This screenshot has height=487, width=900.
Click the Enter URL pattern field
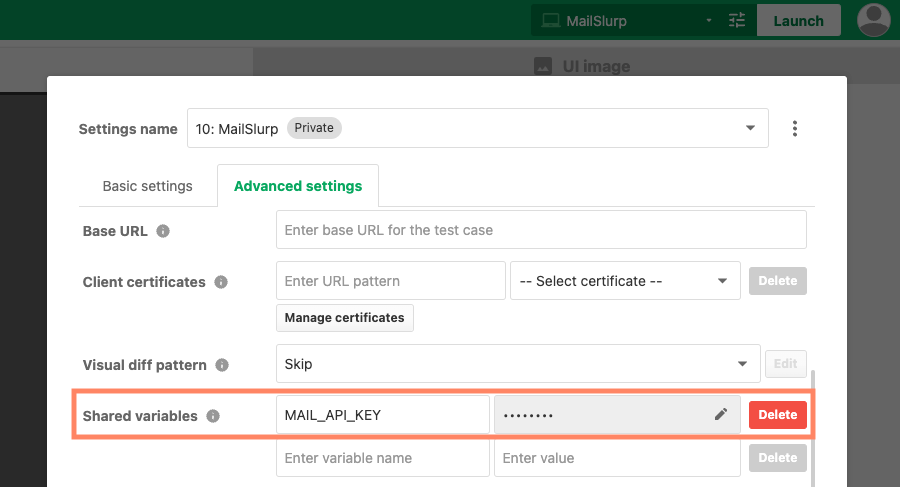pyautogui.click(x=391, y=281)
